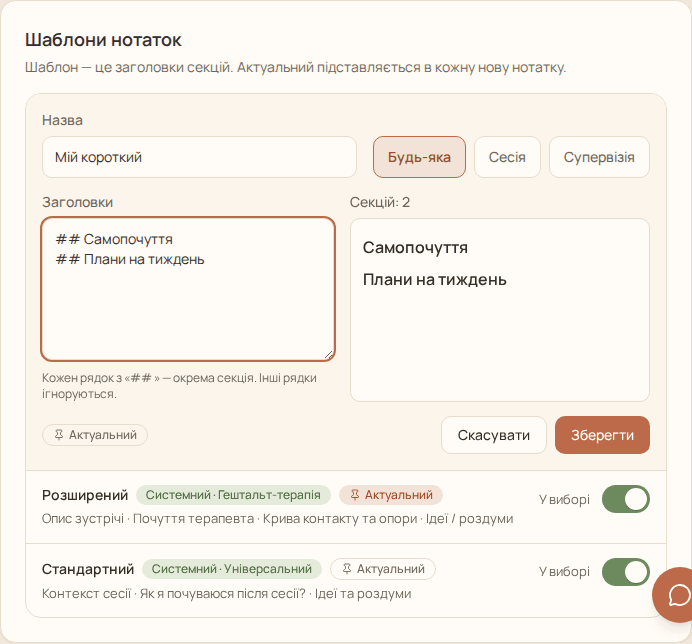This screenshot has height=644, width=692.
Task: Click the Системний · Гештальт-терапія tag
Action: [x=233, y=495]
